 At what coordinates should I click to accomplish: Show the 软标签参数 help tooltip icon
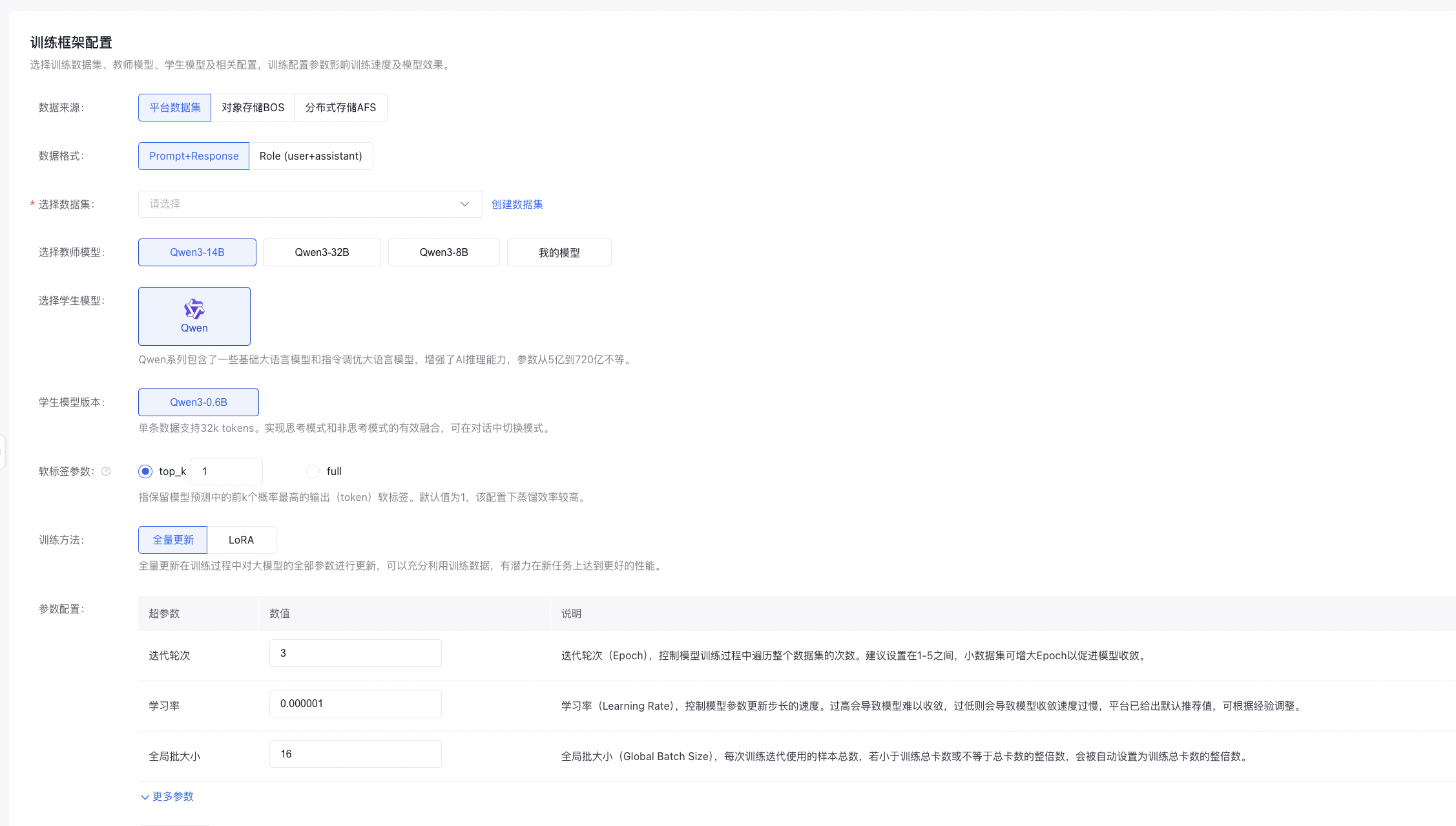point(106,471)
